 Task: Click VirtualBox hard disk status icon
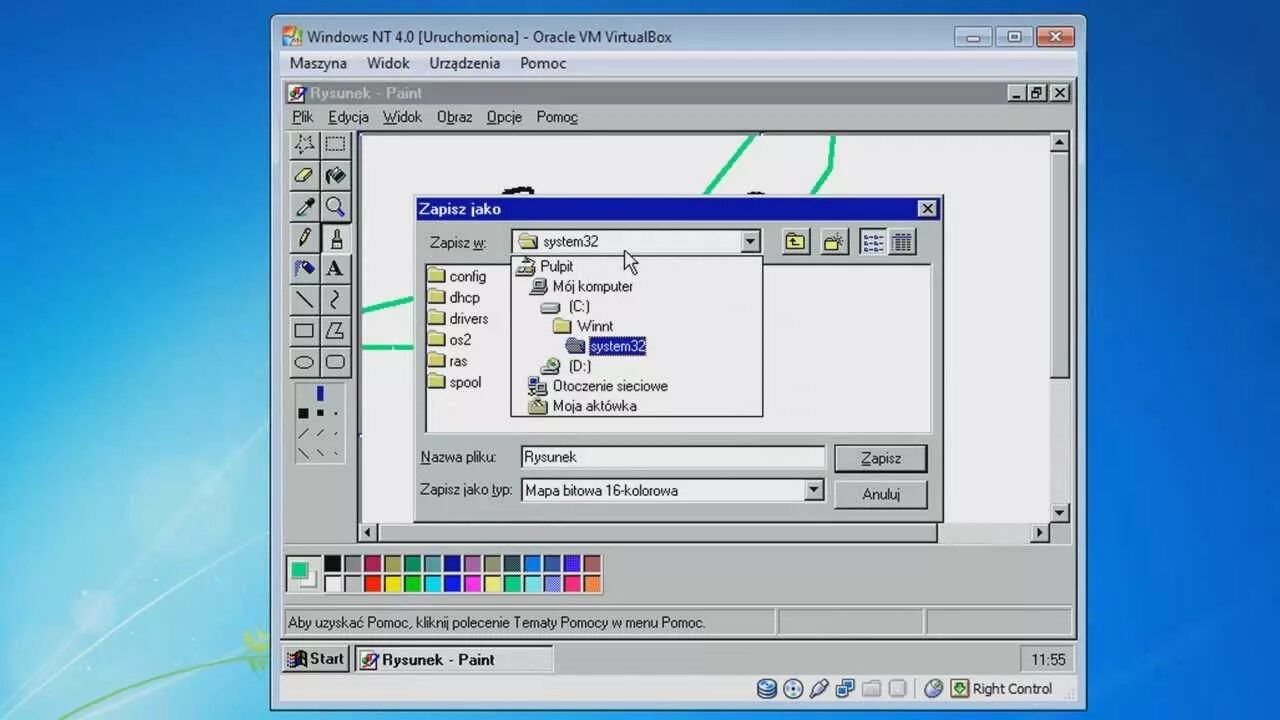[x=767, y=688]
